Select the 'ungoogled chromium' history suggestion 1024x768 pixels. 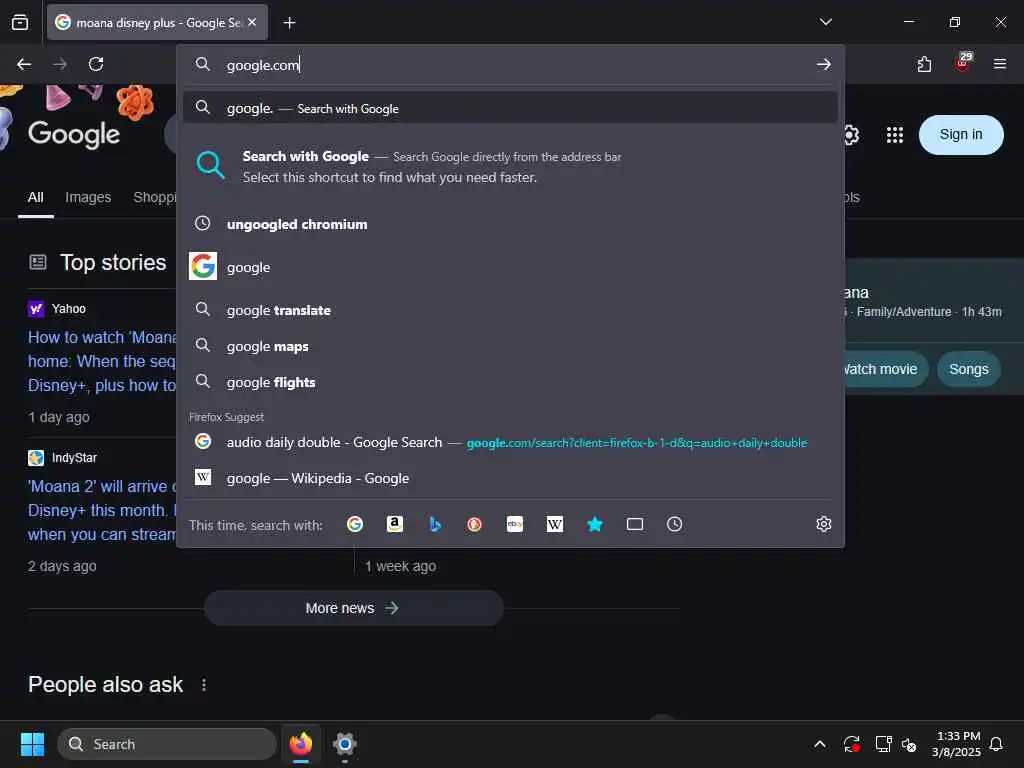[510, 224]
